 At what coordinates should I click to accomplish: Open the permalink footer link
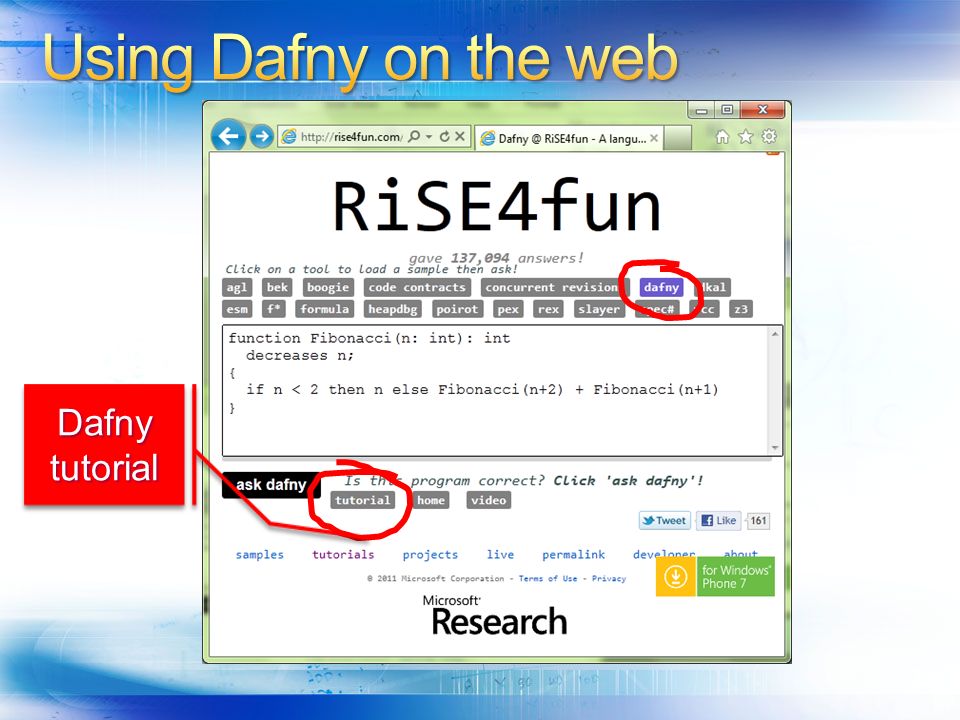click(x=573, y=555)
